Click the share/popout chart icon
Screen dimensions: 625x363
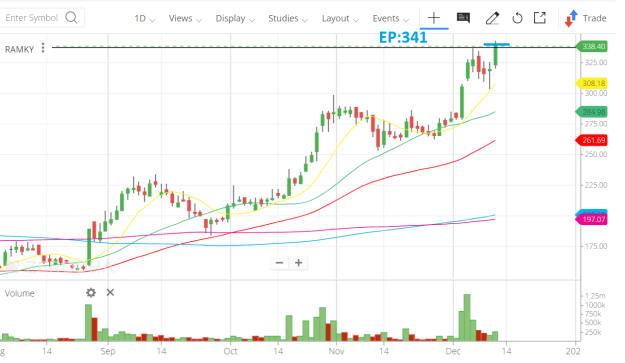point(540,18)
